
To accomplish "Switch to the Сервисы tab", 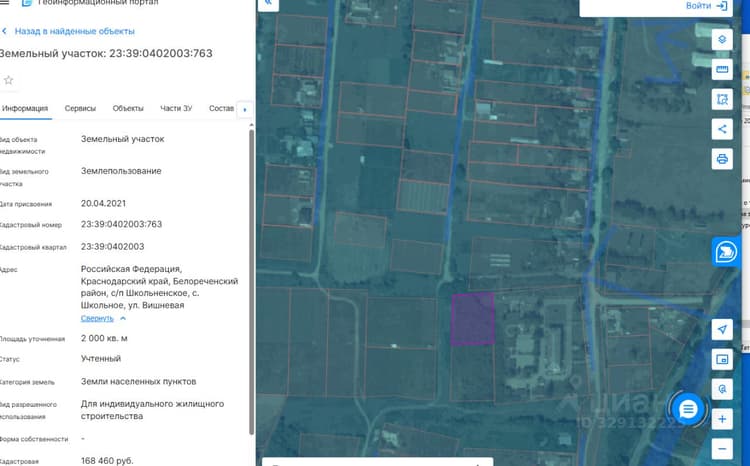I will (80, 109).
